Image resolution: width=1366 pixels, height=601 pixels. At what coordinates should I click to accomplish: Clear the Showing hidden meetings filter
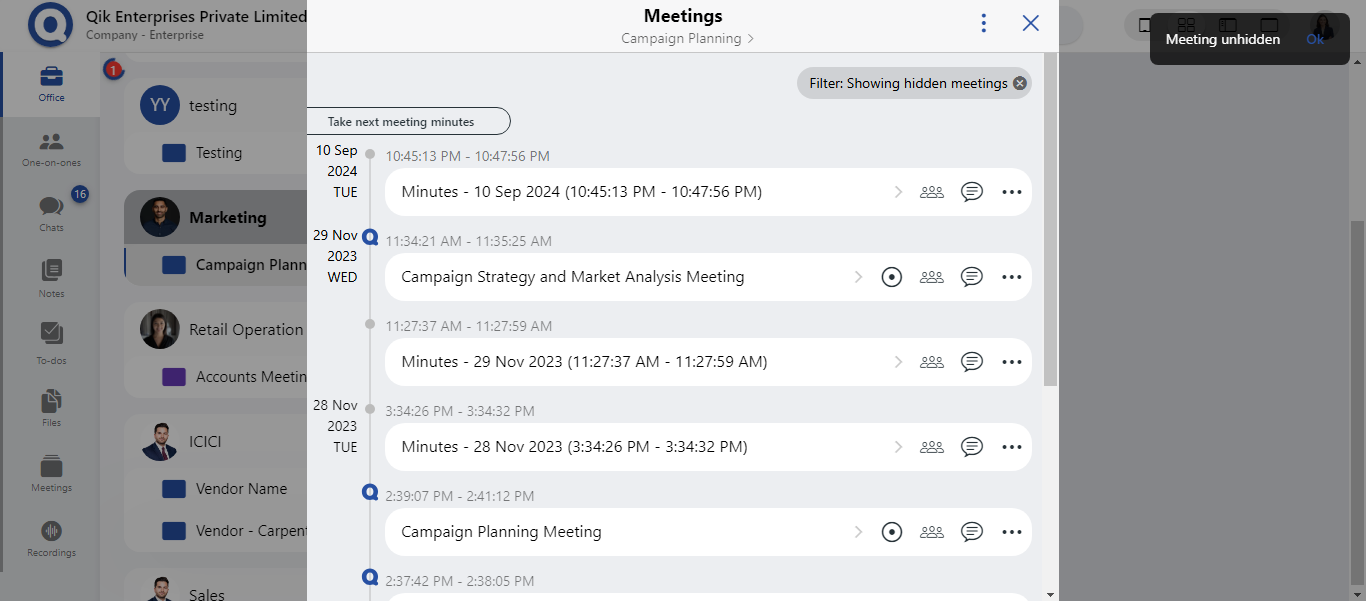pos(1019,83)
